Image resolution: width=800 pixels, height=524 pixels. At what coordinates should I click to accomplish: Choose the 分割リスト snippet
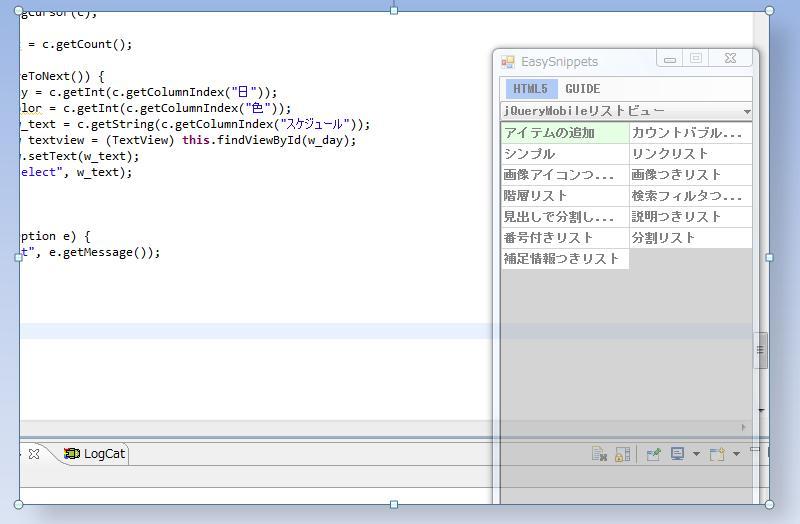[690, 238]
